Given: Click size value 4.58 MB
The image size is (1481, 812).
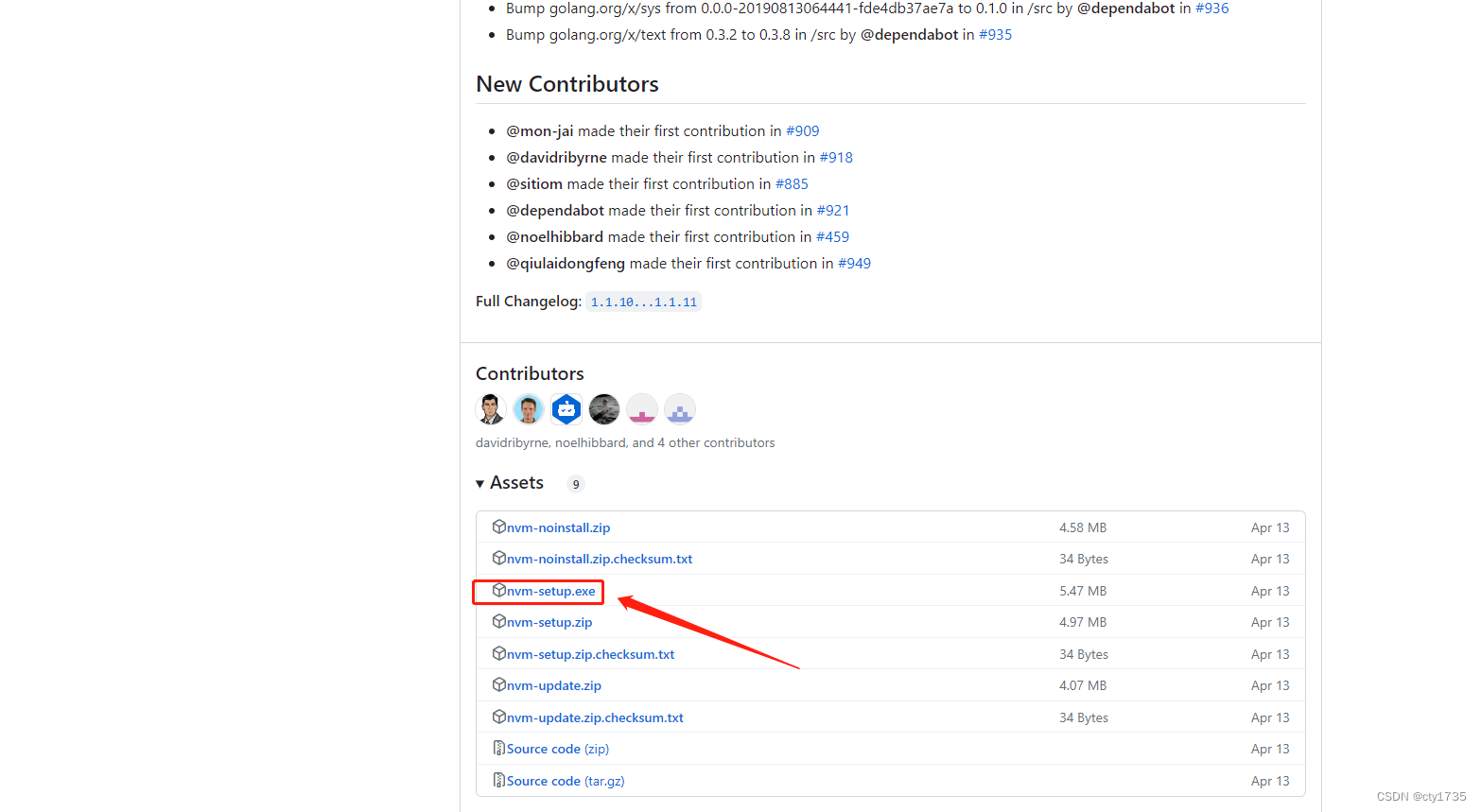Looking at the screenshot, I should (1083, 527).
